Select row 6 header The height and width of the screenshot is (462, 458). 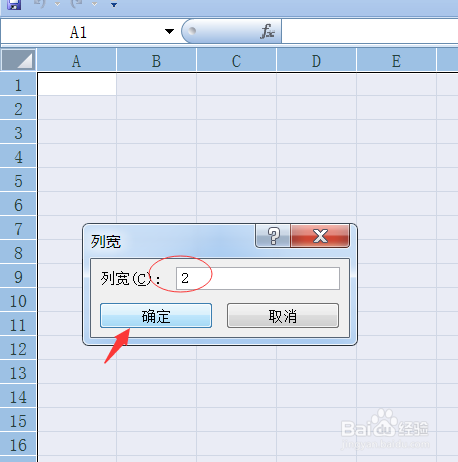(x=18, y=205)
